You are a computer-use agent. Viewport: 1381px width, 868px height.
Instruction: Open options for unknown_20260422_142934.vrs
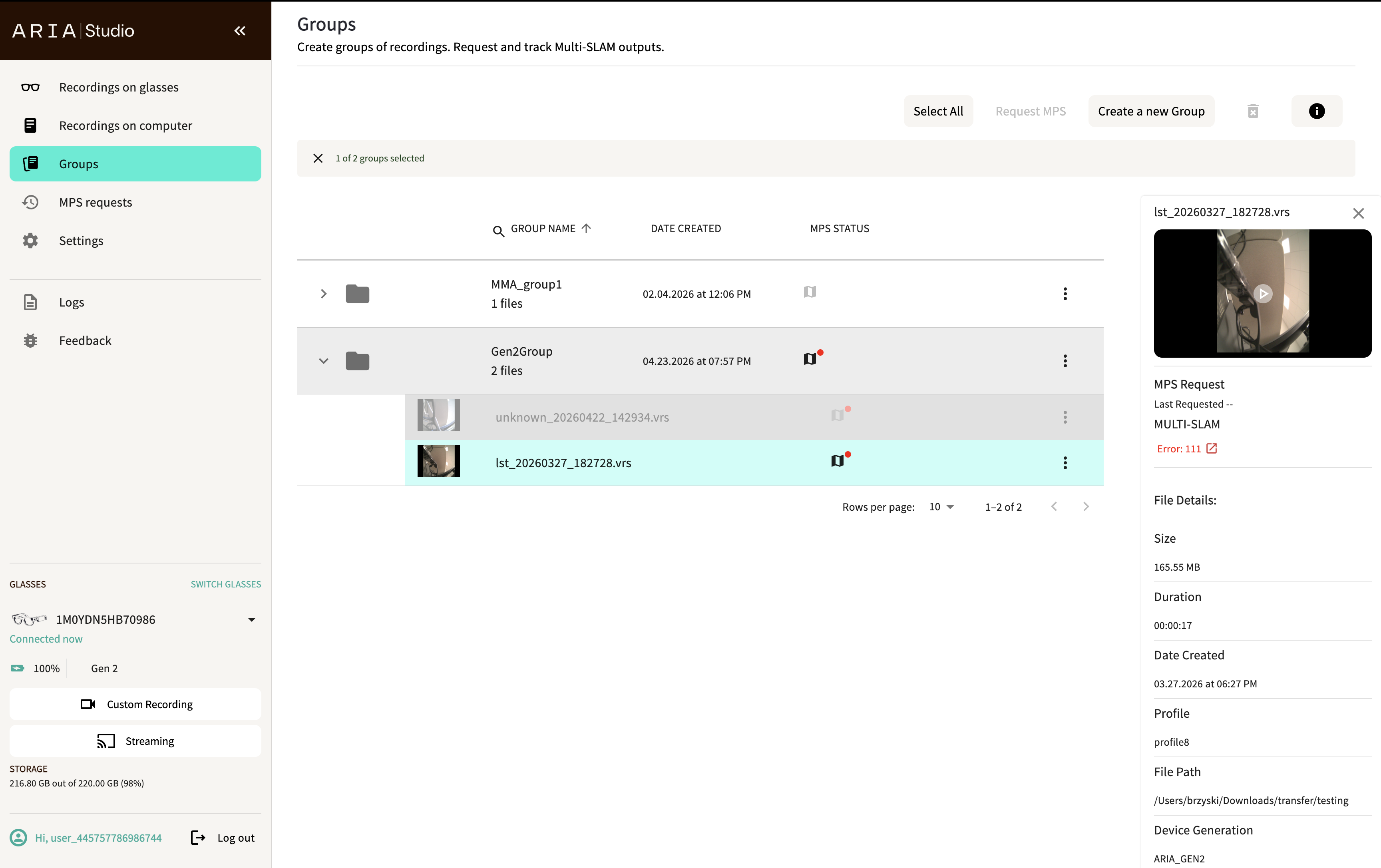[1065, 417]
